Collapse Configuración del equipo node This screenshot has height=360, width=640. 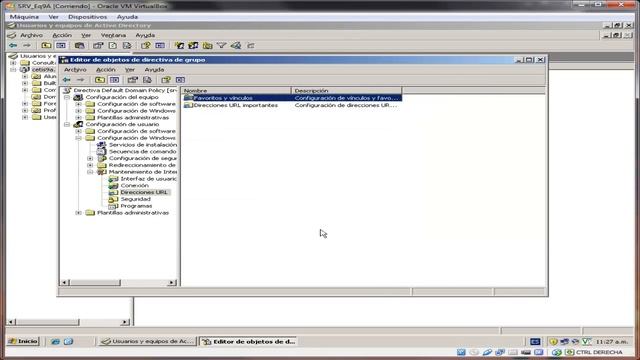click(67, 97)
